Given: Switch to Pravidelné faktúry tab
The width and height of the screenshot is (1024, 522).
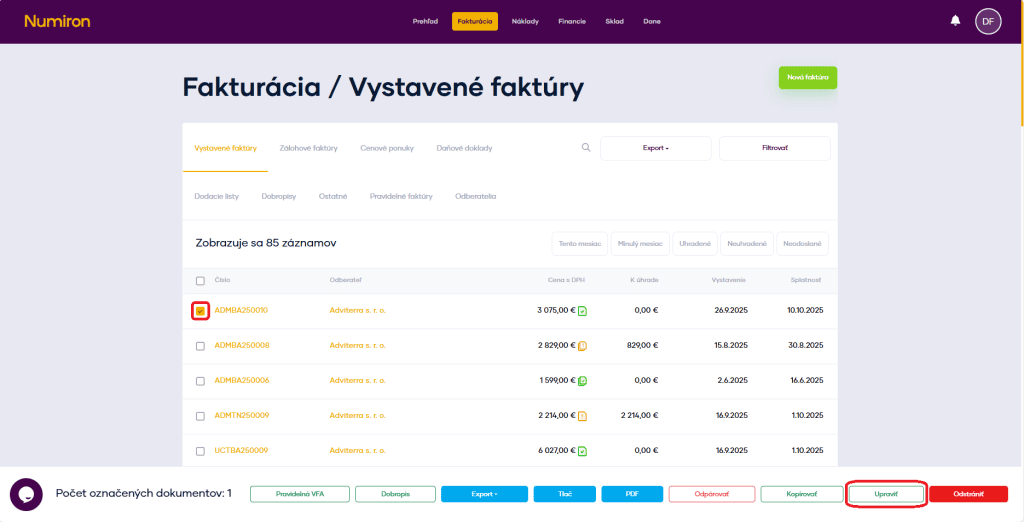Looking at the screenshot, I should [x=401, y=196].
